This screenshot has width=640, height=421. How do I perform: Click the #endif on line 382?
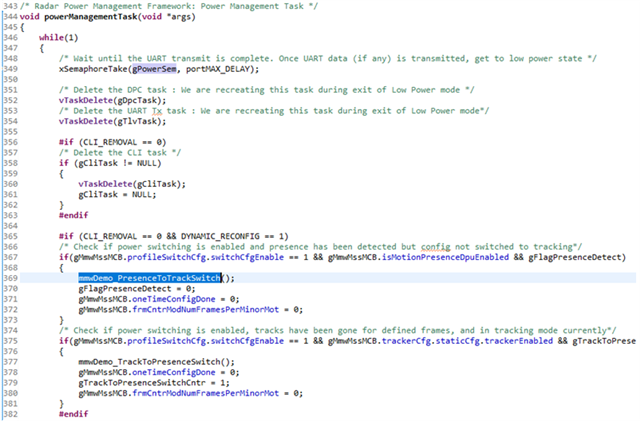click(x=73, y=414)
